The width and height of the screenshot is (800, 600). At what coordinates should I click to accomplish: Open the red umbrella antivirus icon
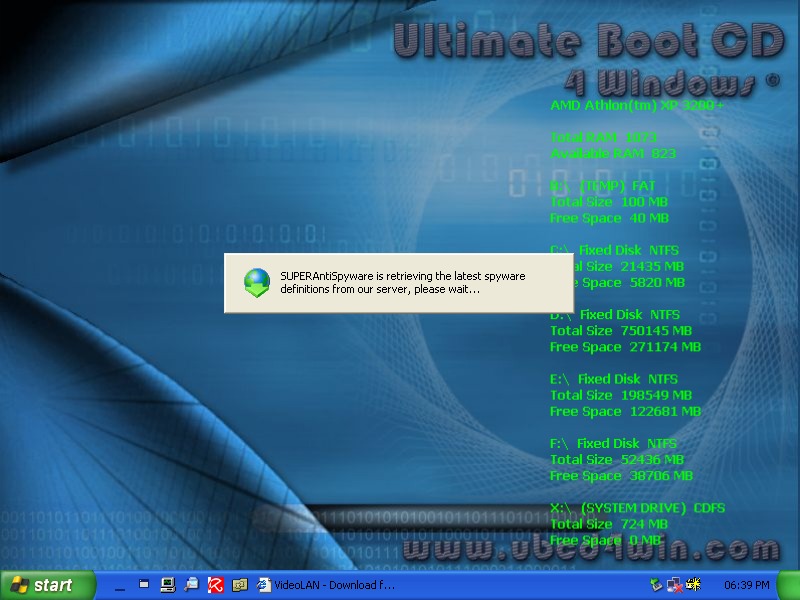click(x=214, y=584)
